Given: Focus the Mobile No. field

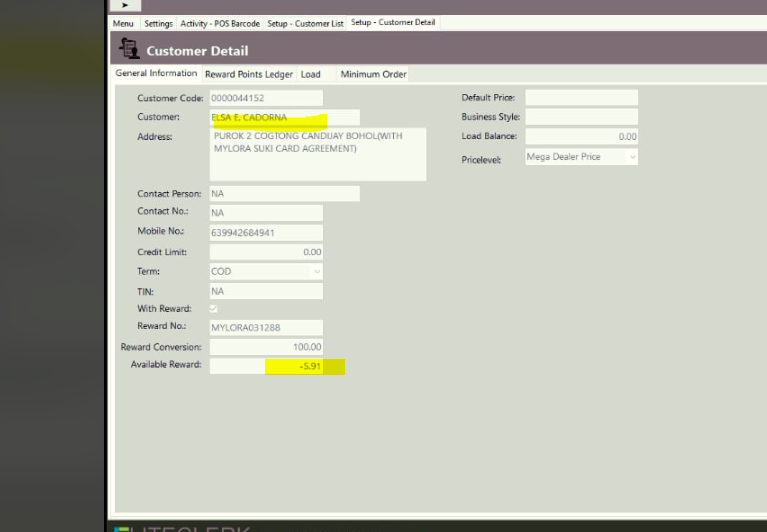Looking at the screenshot, I should click(265, 233).
